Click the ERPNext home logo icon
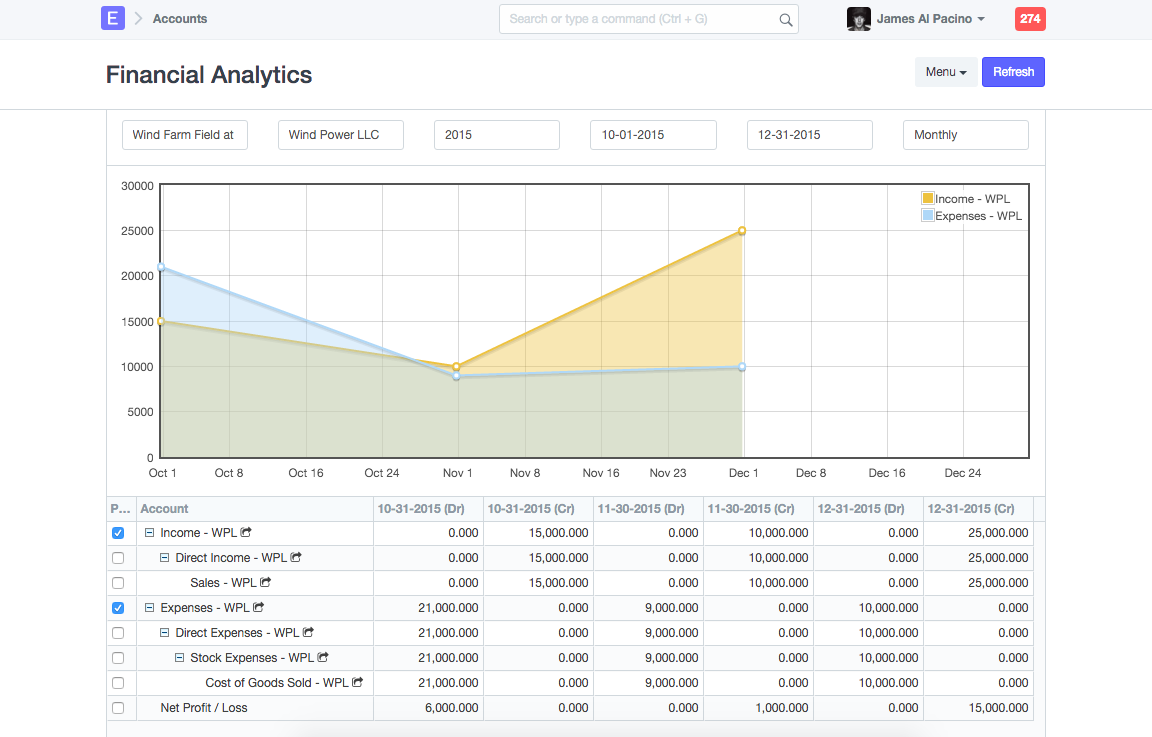This screenshot has height=737, width=1152. (x=113, y=18)
